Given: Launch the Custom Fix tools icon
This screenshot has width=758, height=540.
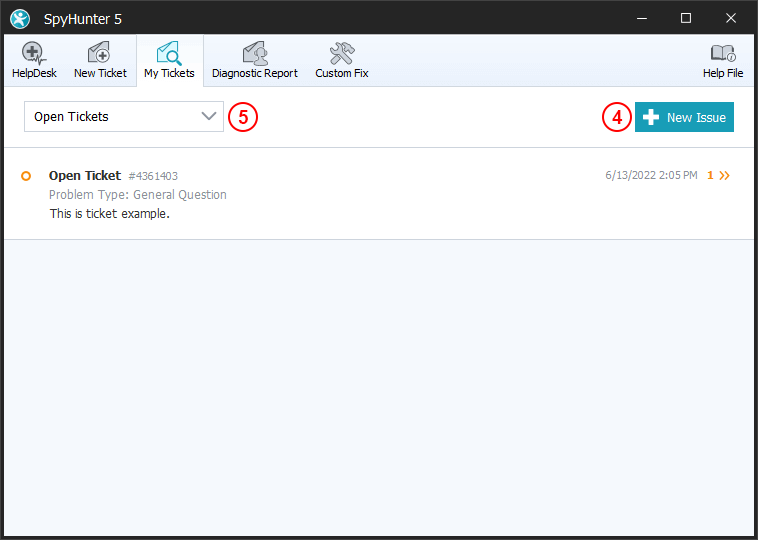Looking at the screenshot, I should coord(341,53).
